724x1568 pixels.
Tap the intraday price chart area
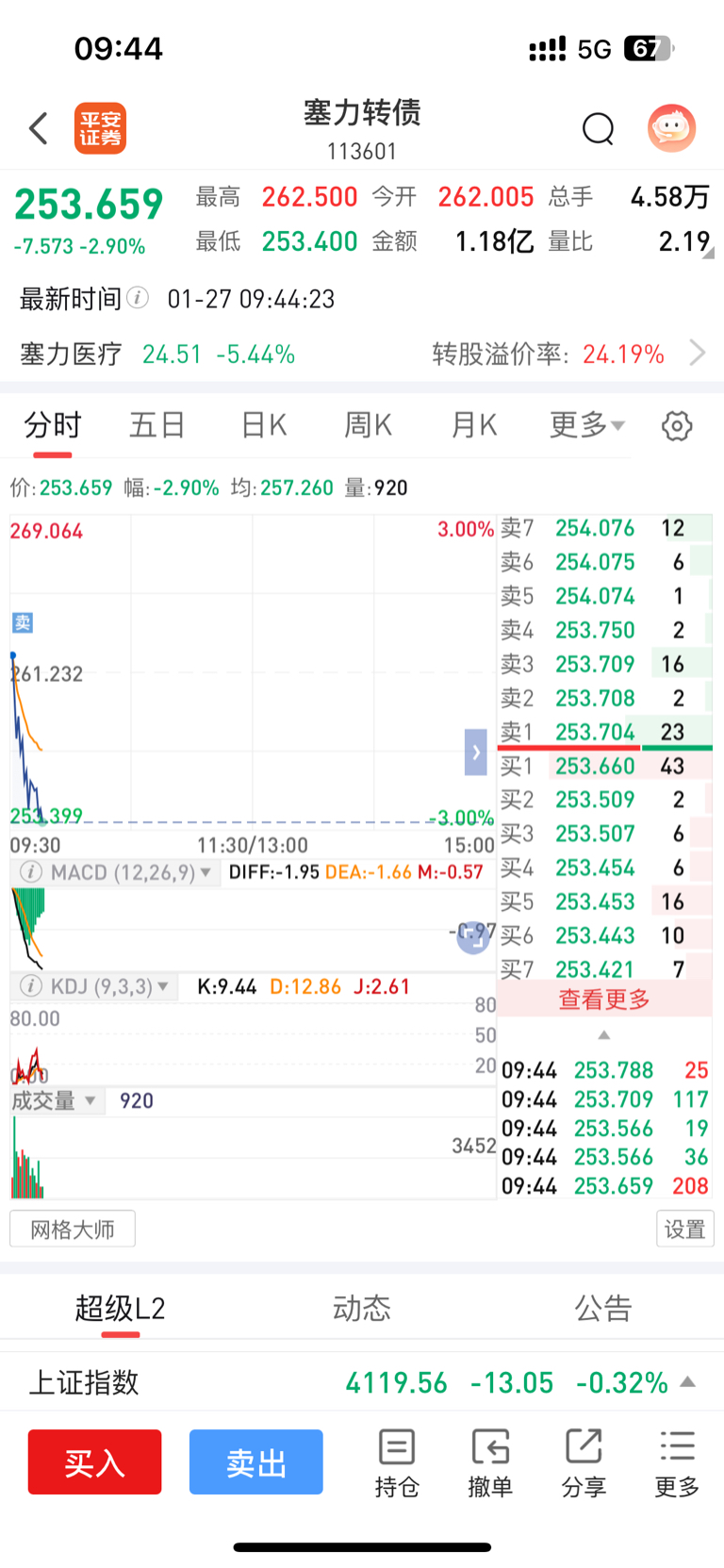click(252, 670)
